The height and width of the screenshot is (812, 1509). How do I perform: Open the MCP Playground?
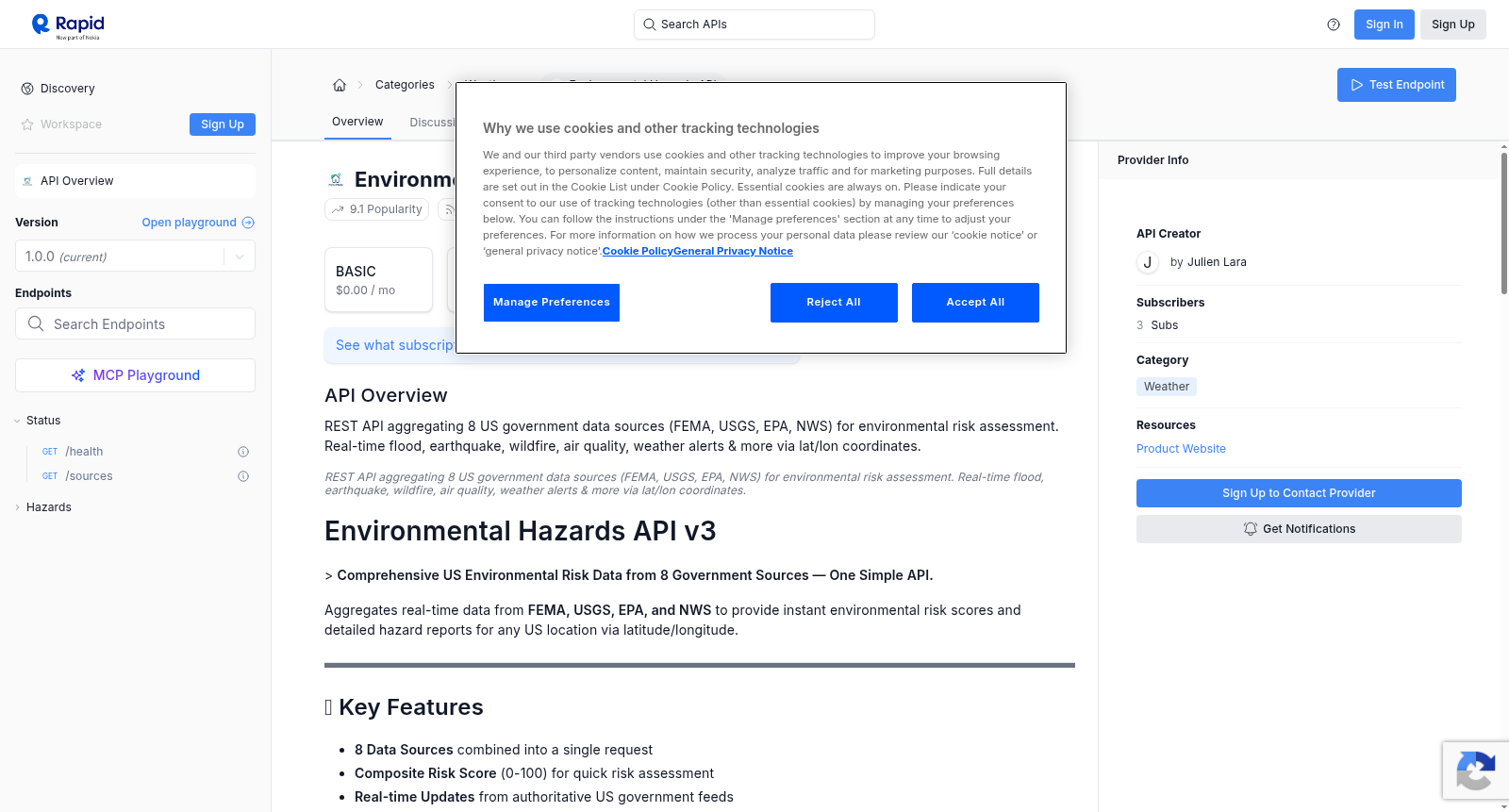coord(135,375)
